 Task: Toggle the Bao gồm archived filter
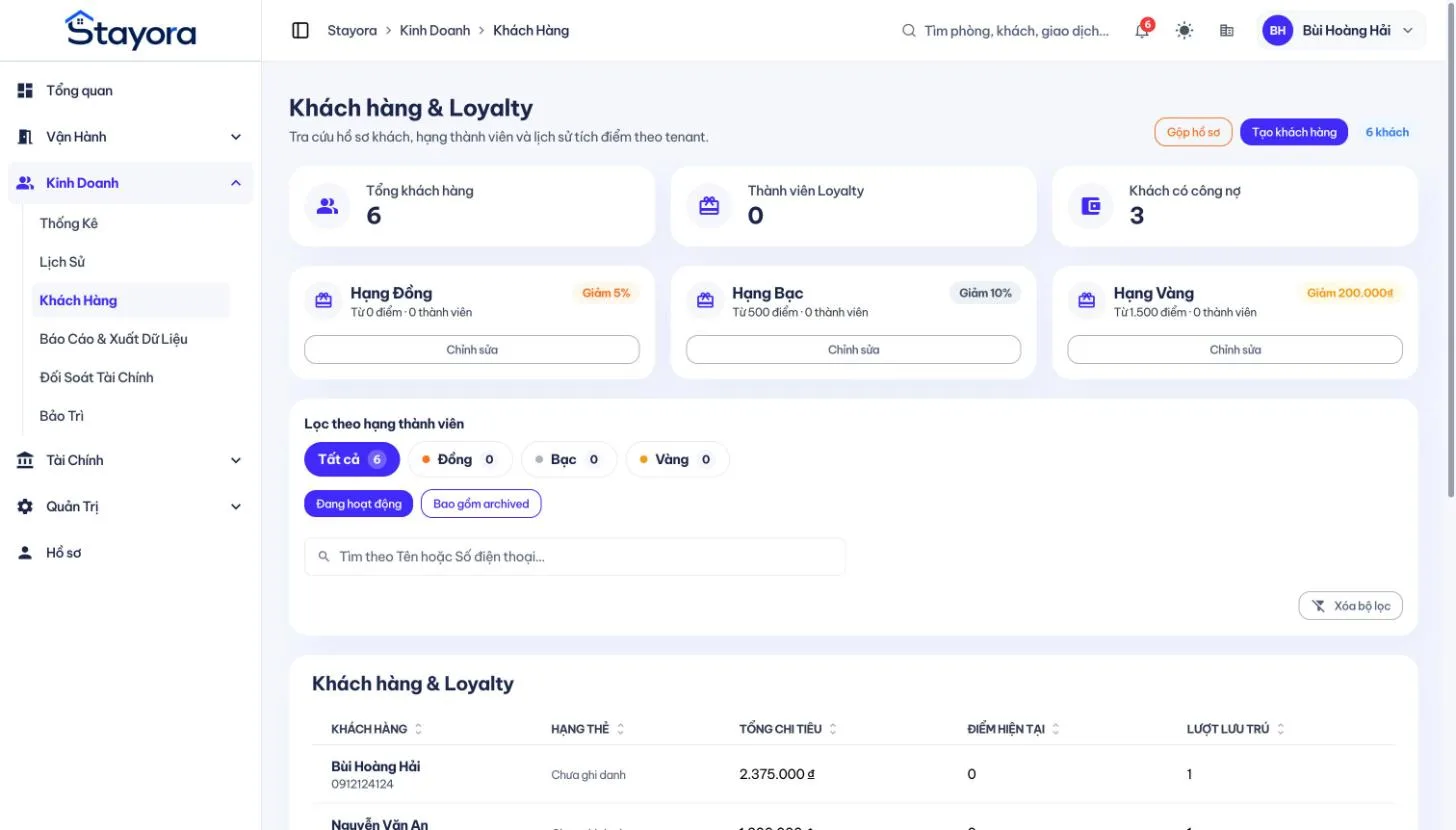click(x=481, y=504)
